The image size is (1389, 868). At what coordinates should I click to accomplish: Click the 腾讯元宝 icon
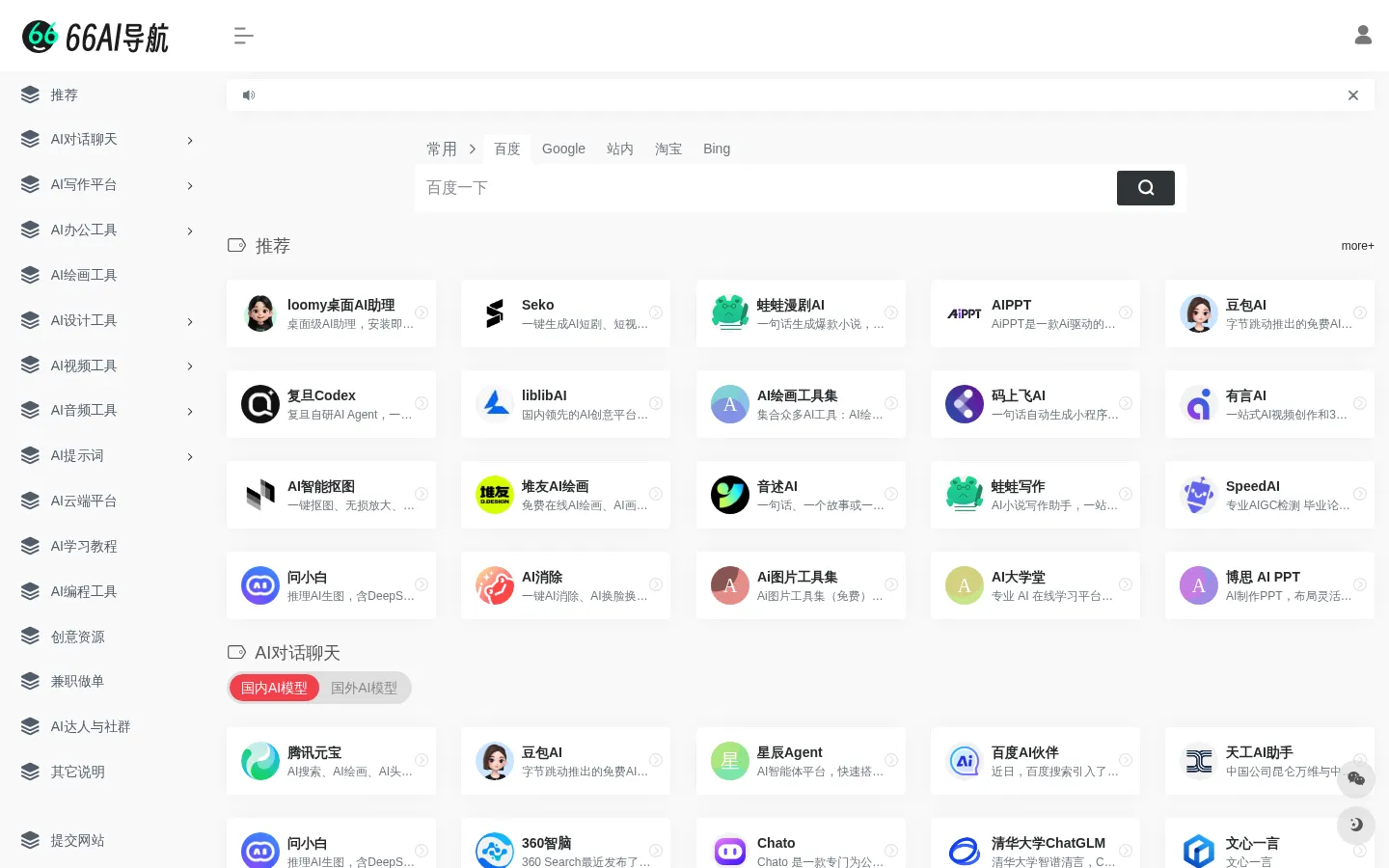tap(260, 761)
